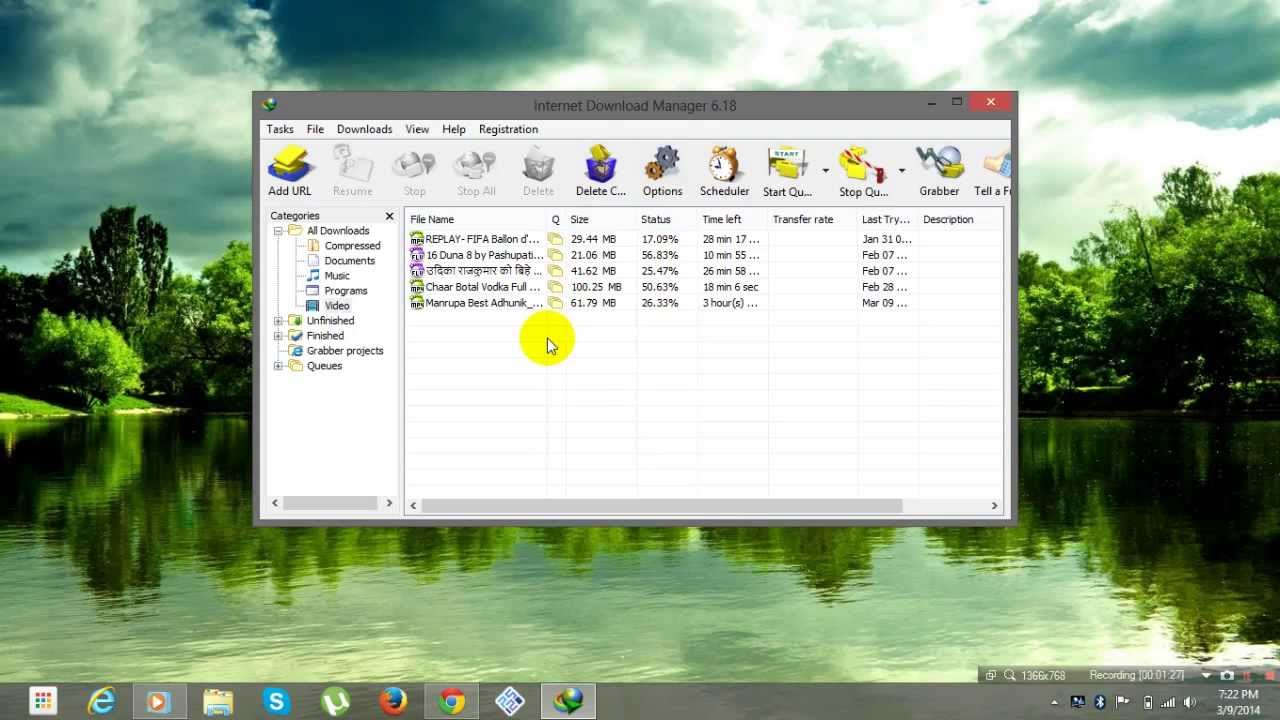Open Options from the toolbar
Image resolution: width=1280 pixels, height=720 pixels.
(x=662, y=171)
